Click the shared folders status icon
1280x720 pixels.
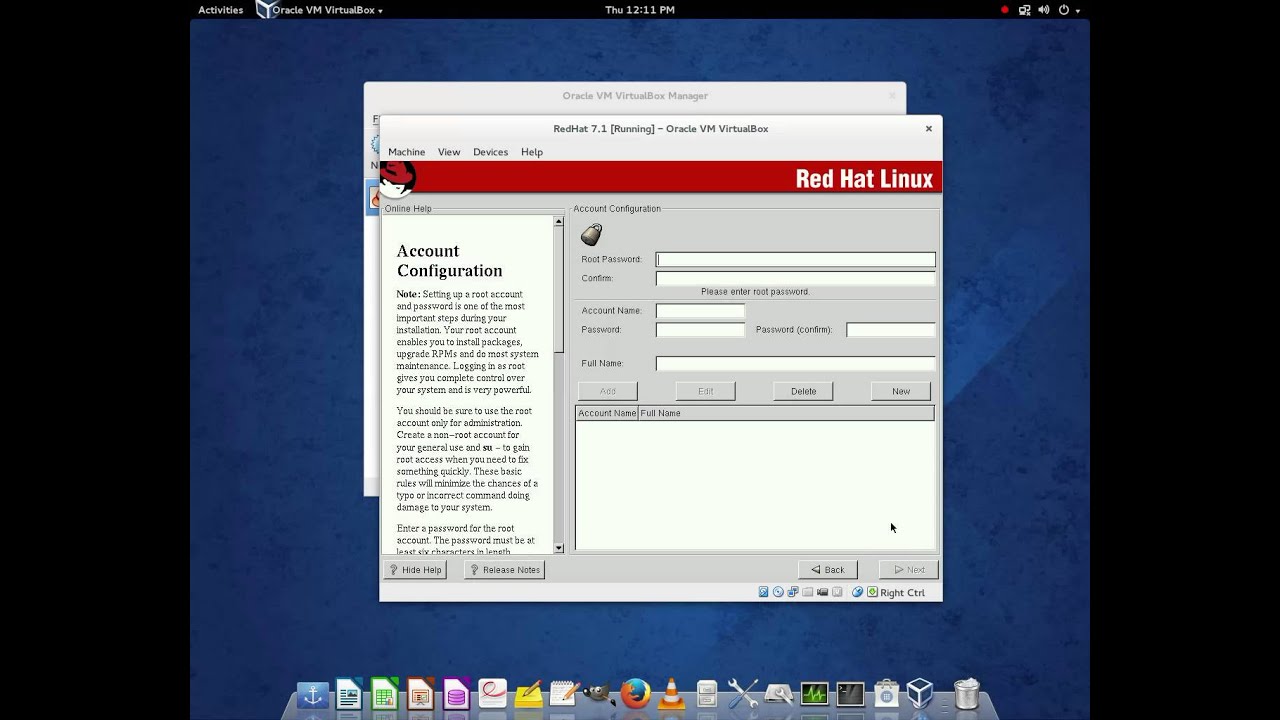pyautogui.click(x=808, y=592)
